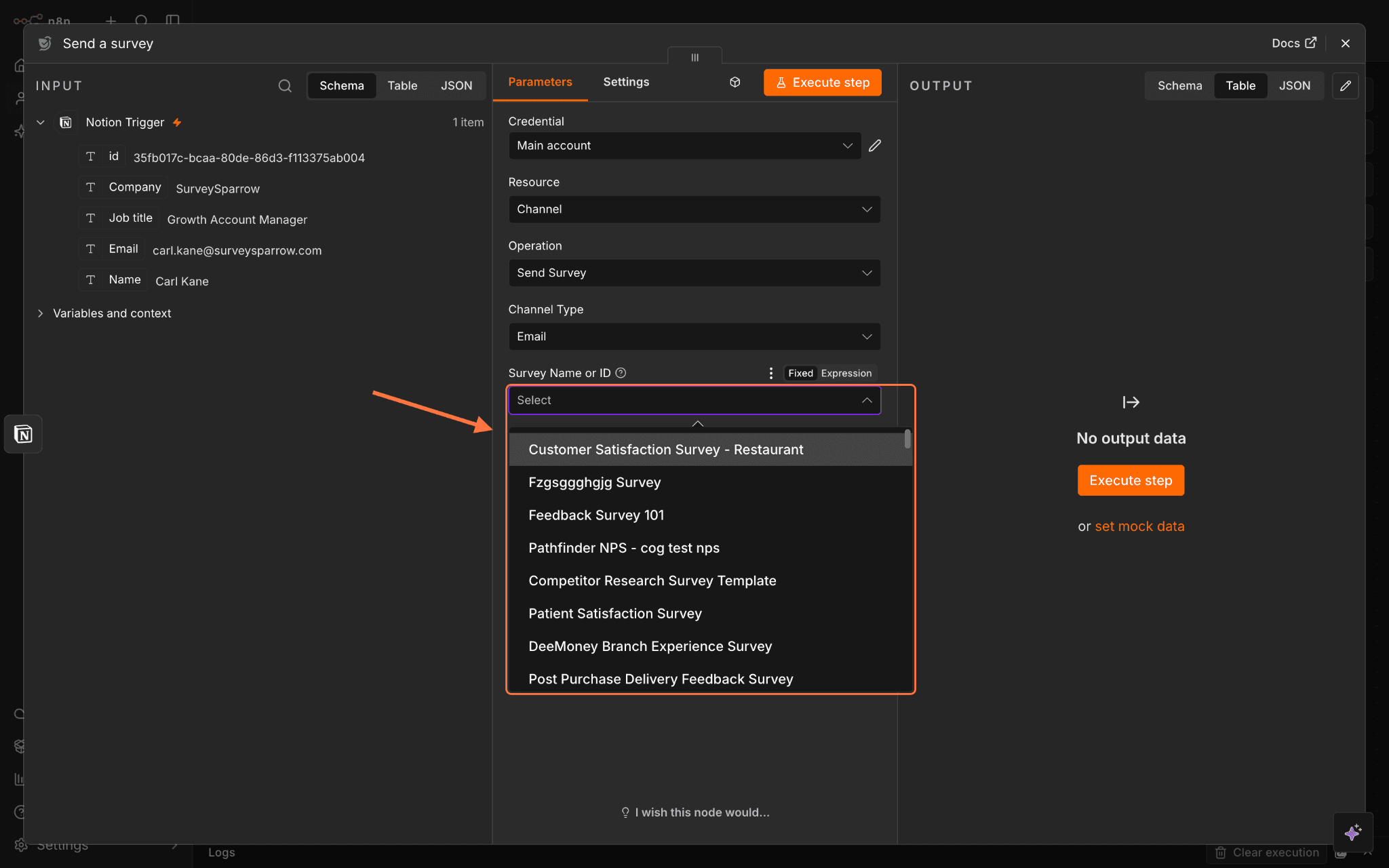Collapse the Survey Name Select dropdown
Screen dimensions: 1389x868
point(867,401)
